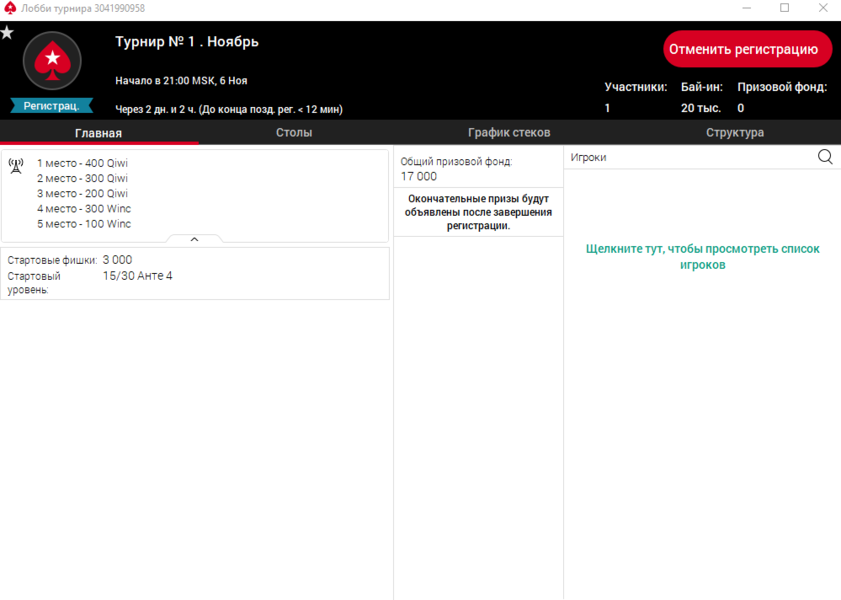The width and height of the screenshot is (841, 600).
Task: Click the Регистрац. status badge
Action: coord(51,106)
